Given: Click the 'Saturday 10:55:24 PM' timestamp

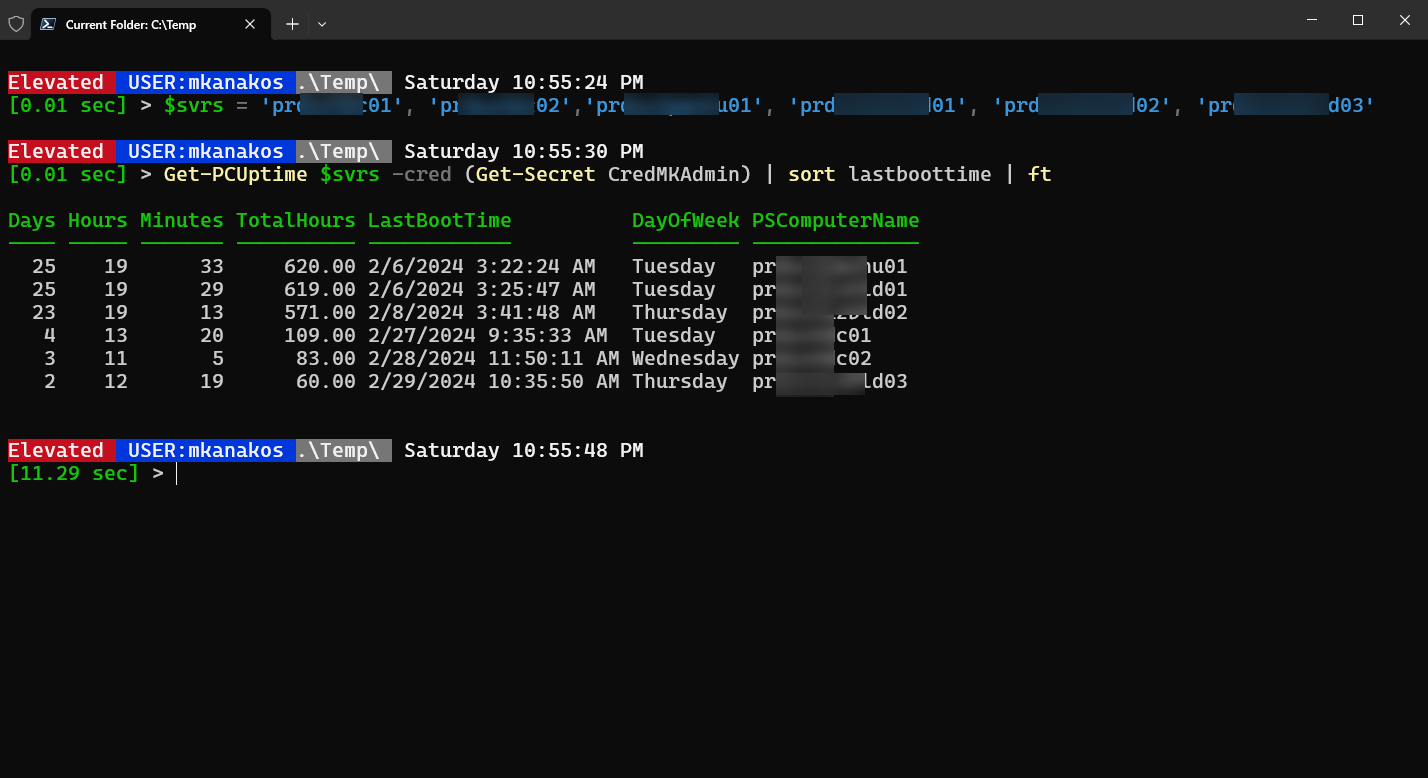Looking at the screenshot, I should pos(523,81).
